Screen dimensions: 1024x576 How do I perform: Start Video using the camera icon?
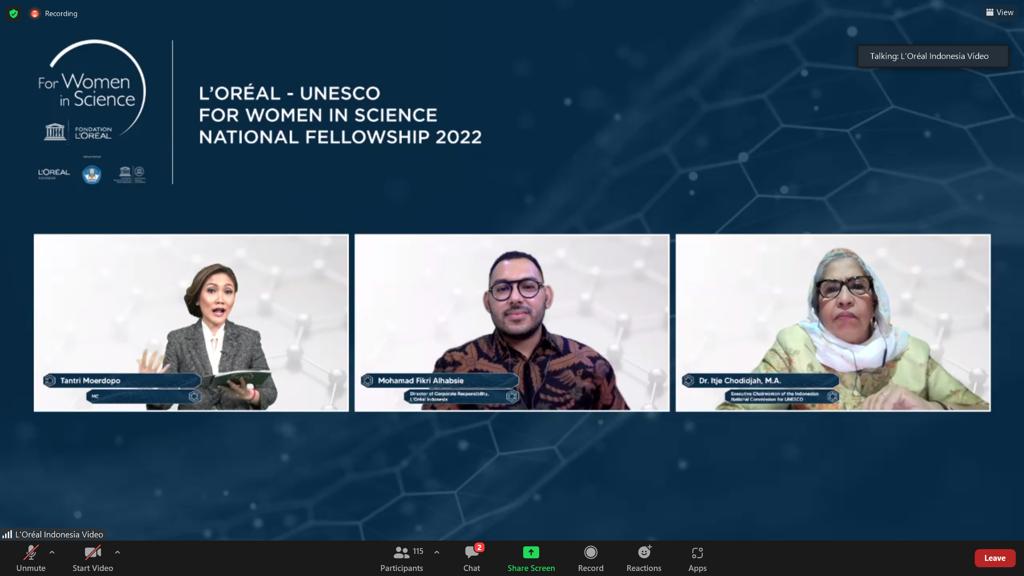[93, 552]
